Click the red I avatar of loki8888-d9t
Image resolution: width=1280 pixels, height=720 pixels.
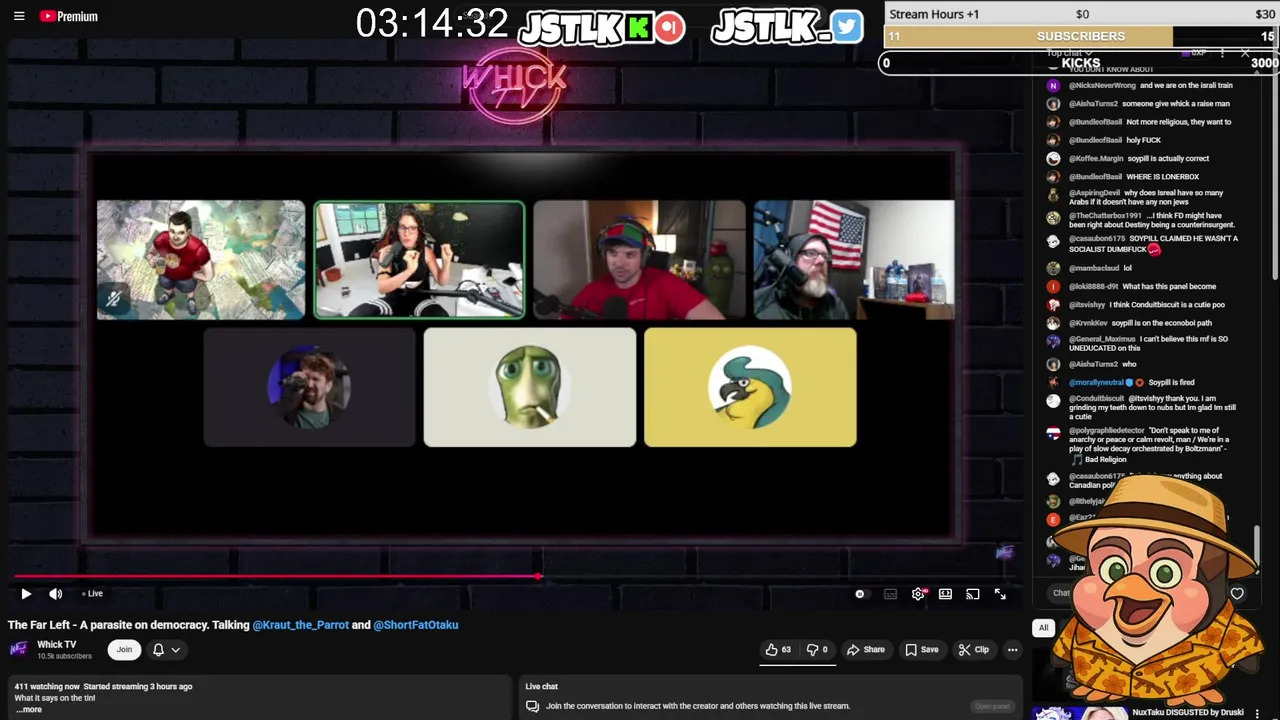[1053, 287]
